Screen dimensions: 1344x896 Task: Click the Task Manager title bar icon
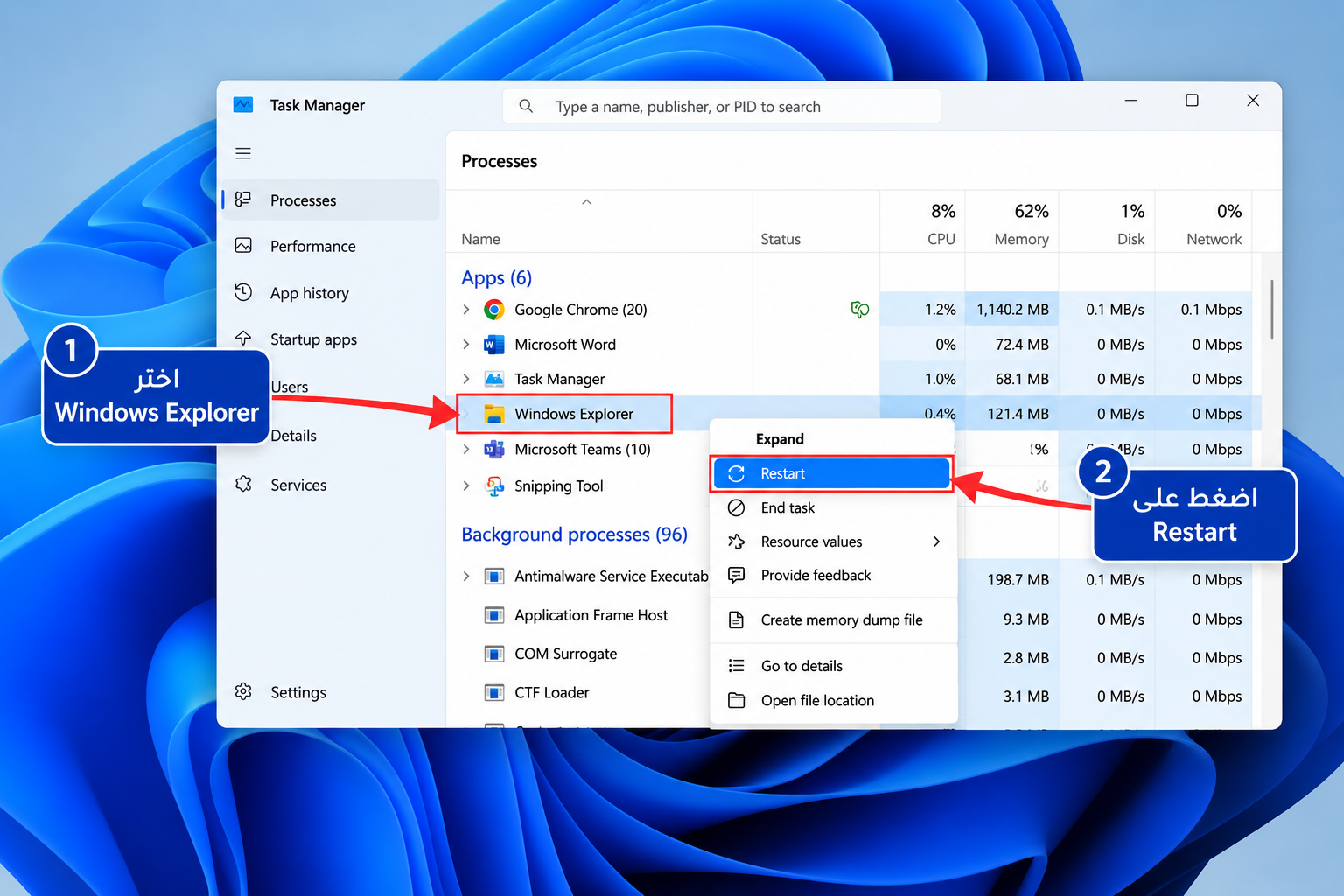pos(243,105)
